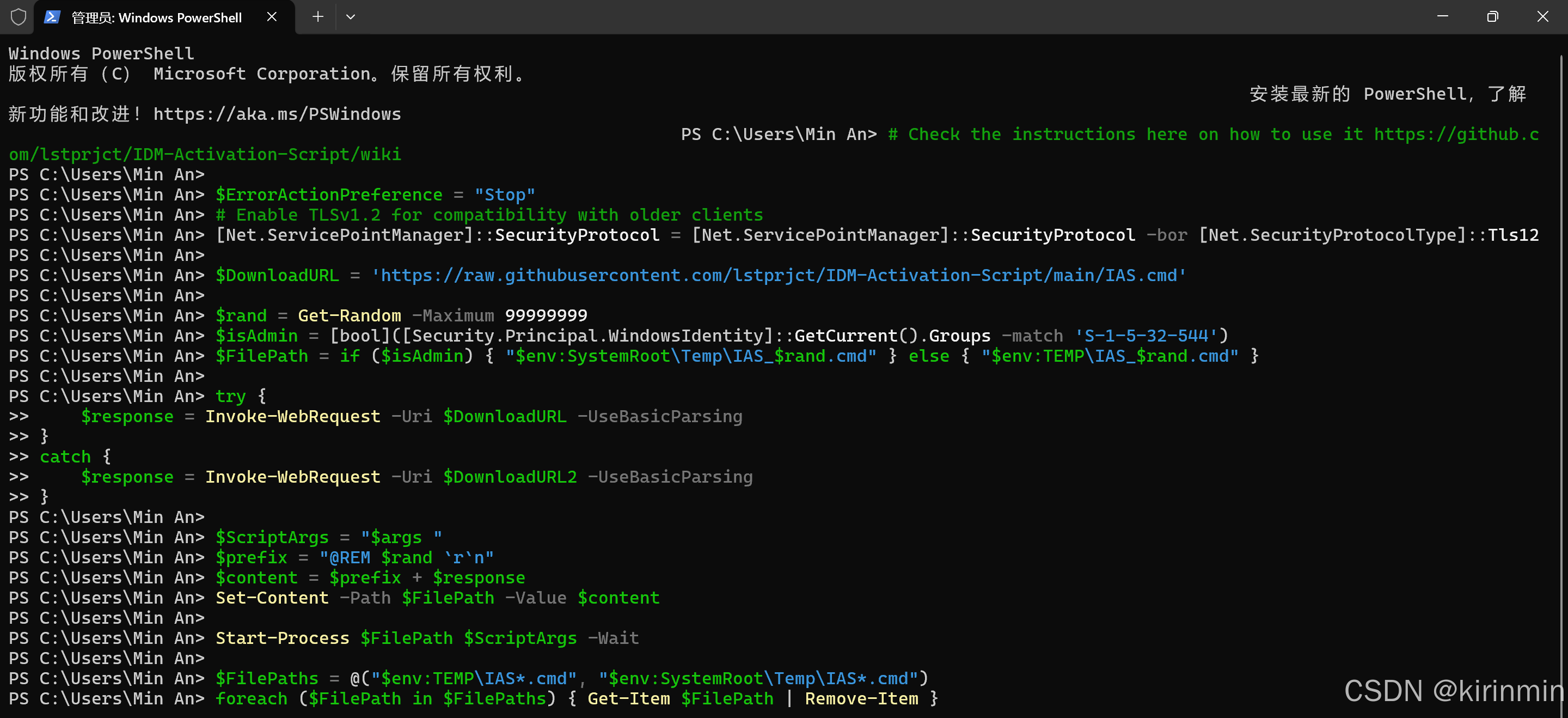This screenshot has height=718, width=1568.
Task: Click the $FilePaths array variable assignment
Action: coord(267,678)
